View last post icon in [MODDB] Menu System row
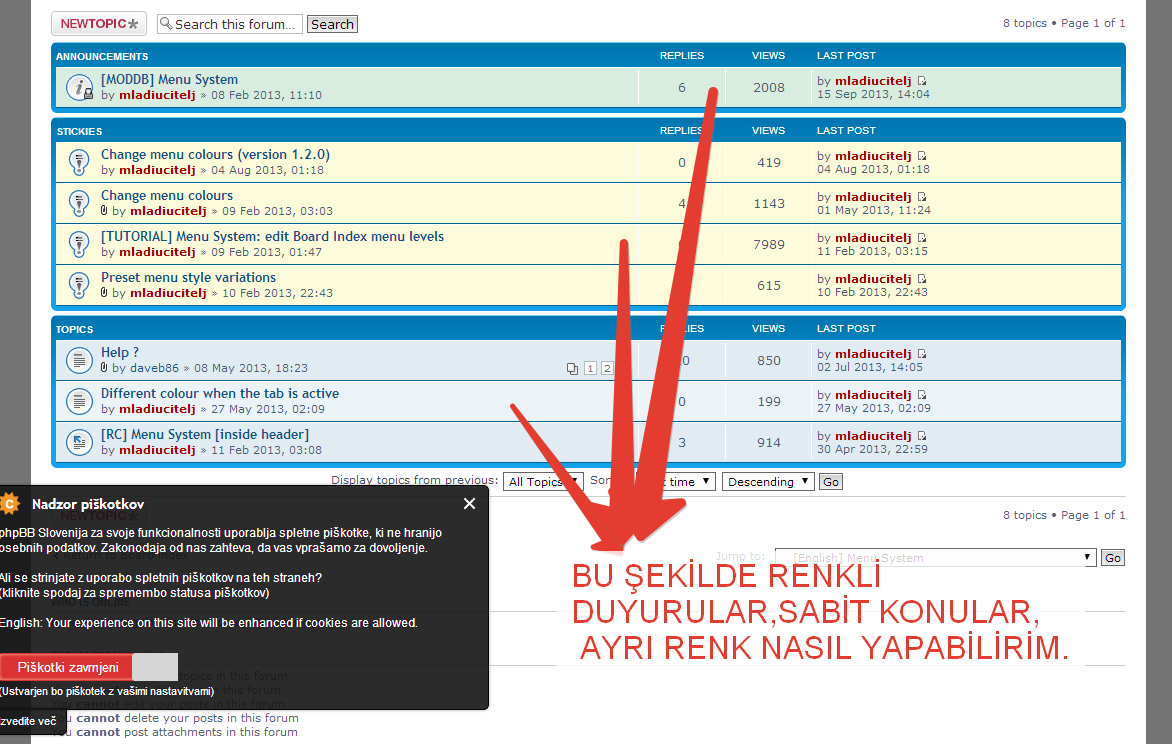The image size is (1172, 744). tap(922, 81)
